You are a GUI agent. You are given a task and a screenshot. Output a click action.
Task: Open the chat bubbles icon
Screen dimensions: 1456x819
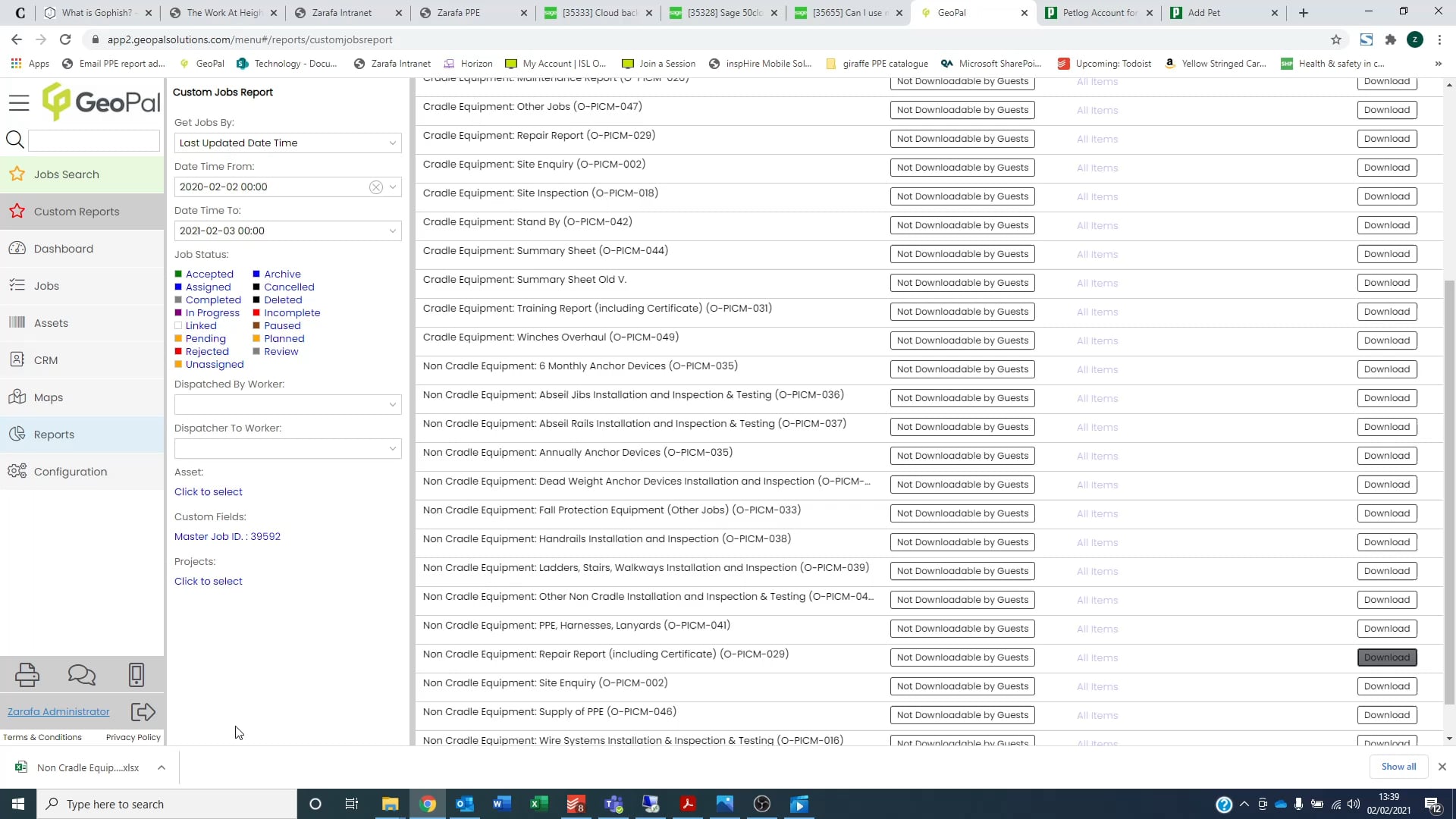click(x=82, y=674)
